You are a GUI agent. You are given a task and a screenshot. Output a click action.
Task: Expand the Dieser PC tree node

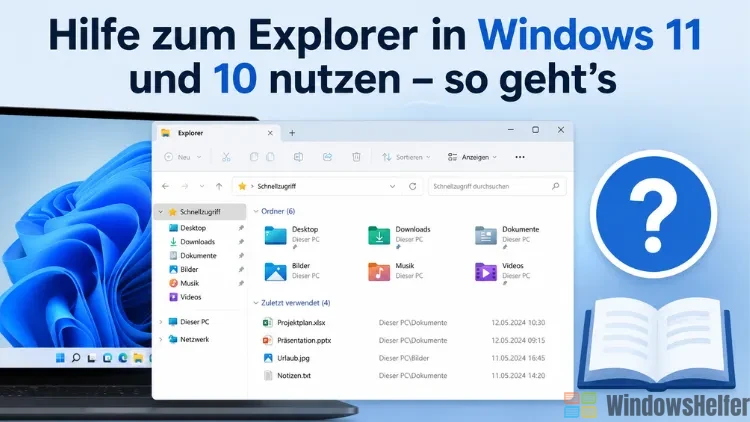161,322
